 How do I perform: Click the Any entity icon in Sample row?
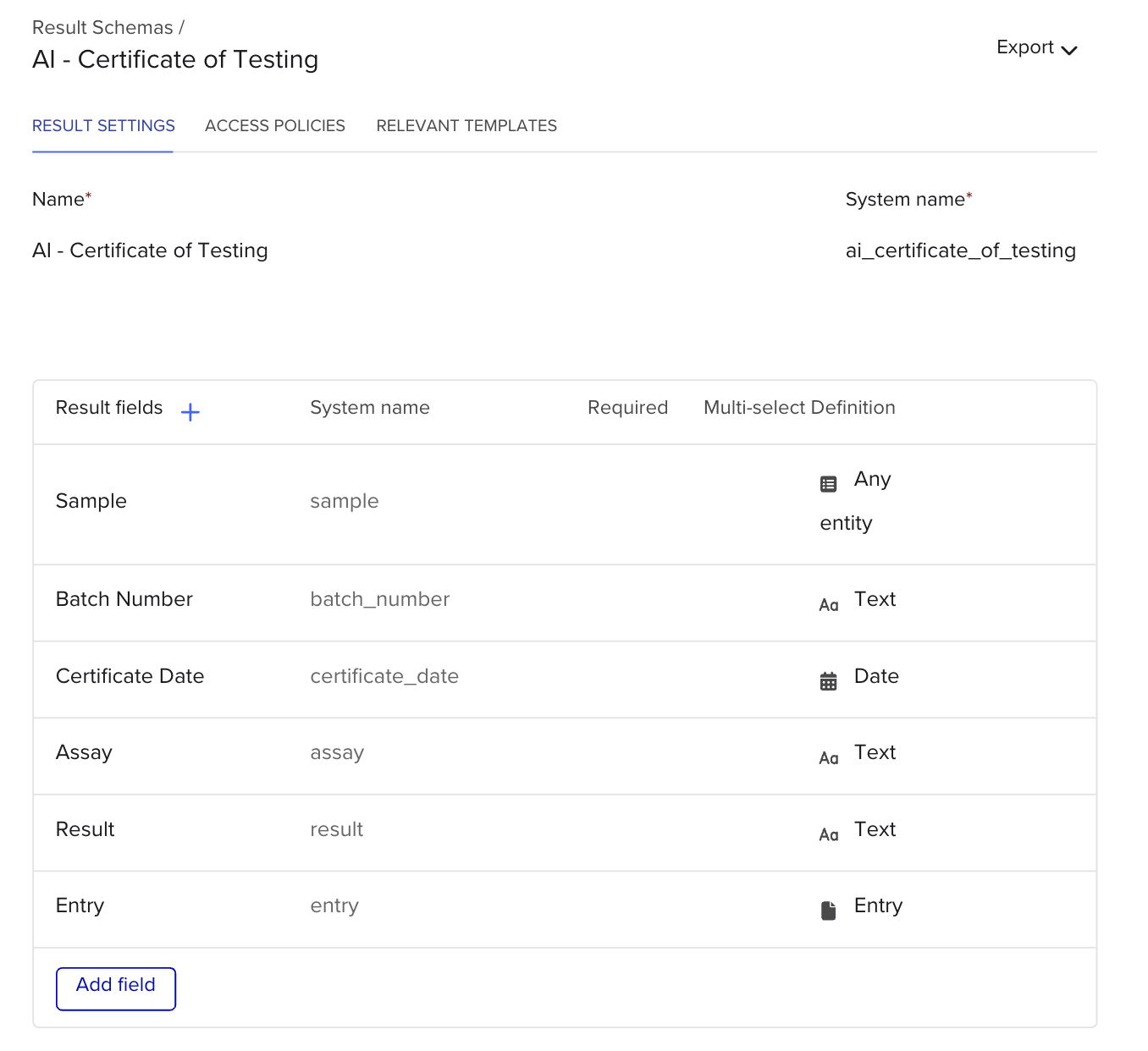[x=828, y=484]
